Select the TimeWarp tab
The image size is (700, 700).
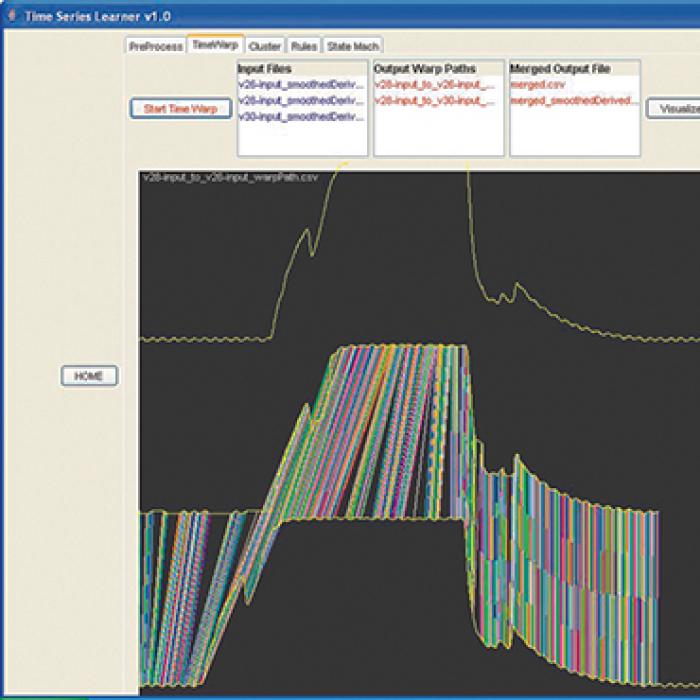(x=216, y=44)
